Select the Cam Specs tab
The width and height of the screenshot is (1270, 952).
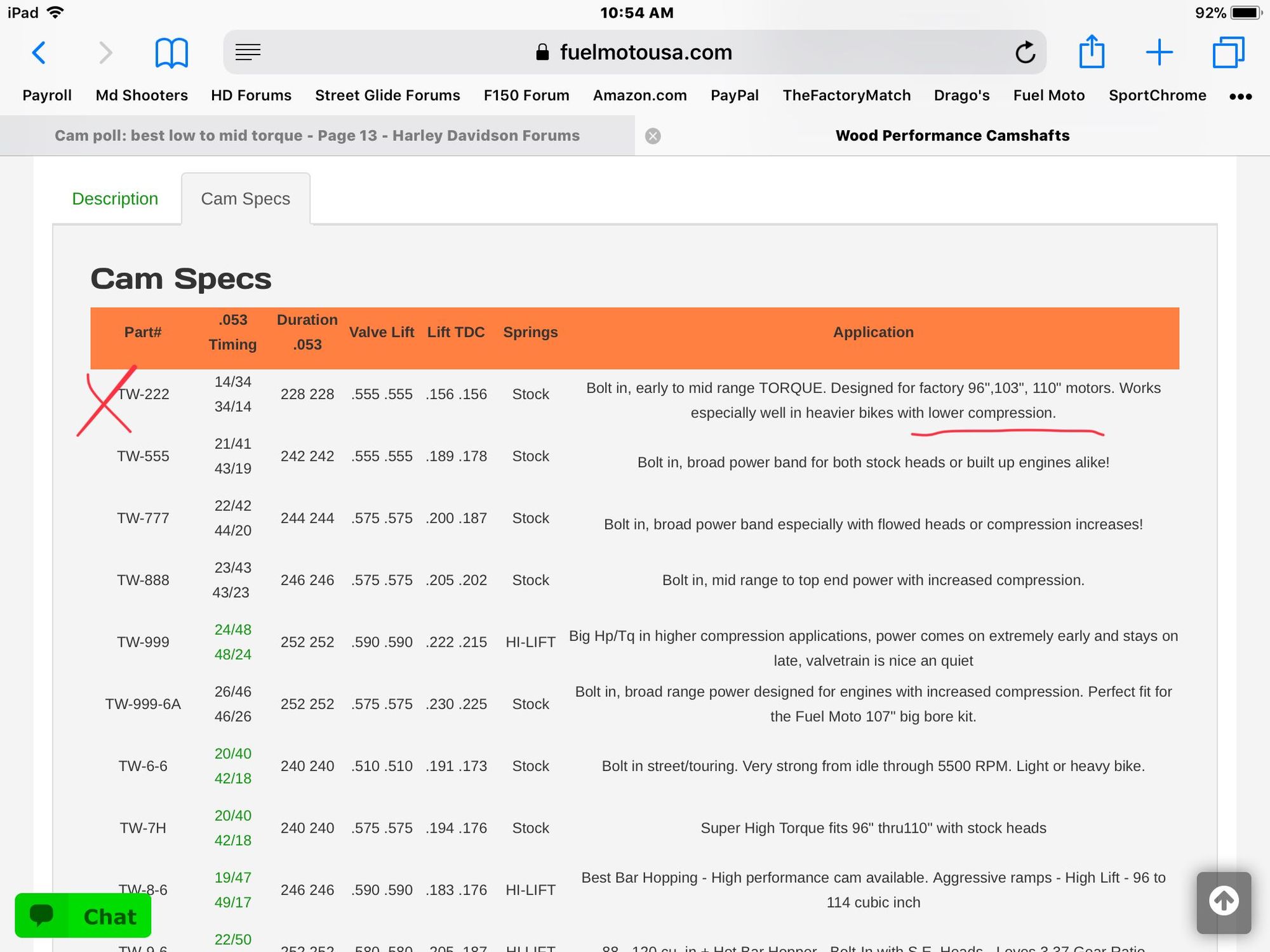click(x=245, y=199)
